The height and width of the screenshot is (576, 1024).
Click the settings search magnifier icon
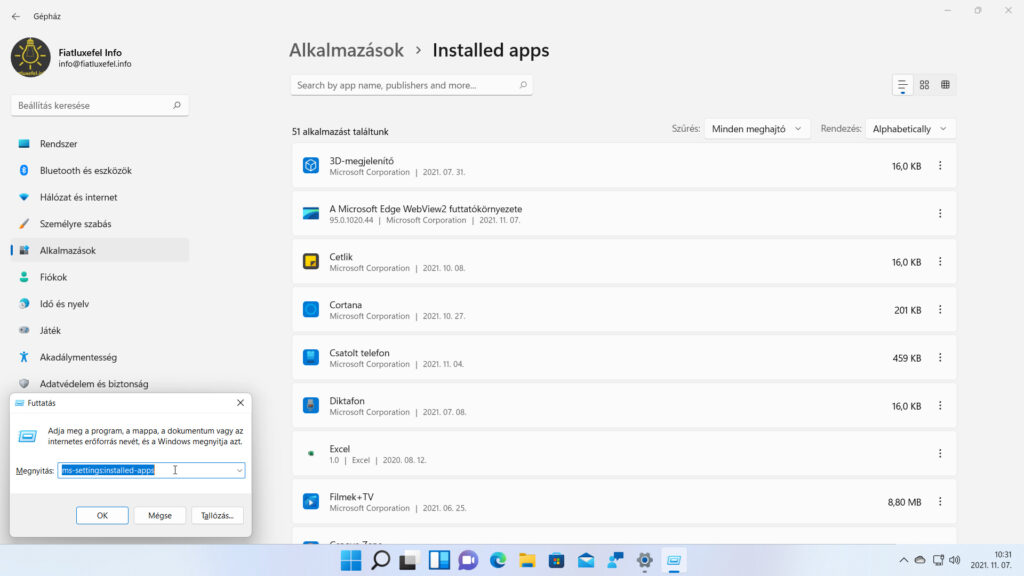[176, 105]
